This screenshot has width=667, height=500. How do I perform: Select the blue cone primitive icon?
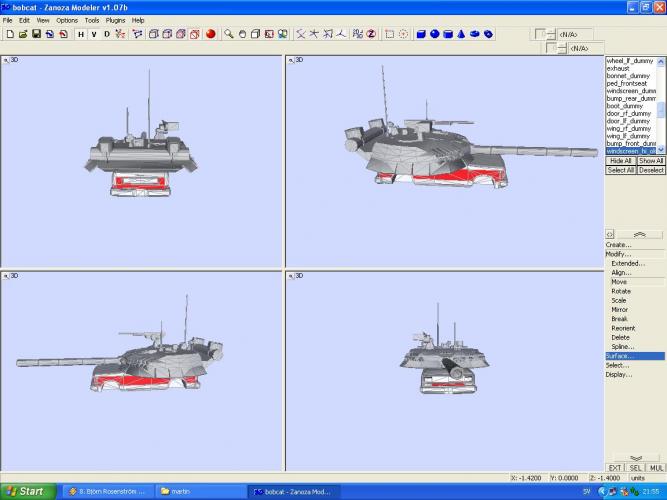461,34
